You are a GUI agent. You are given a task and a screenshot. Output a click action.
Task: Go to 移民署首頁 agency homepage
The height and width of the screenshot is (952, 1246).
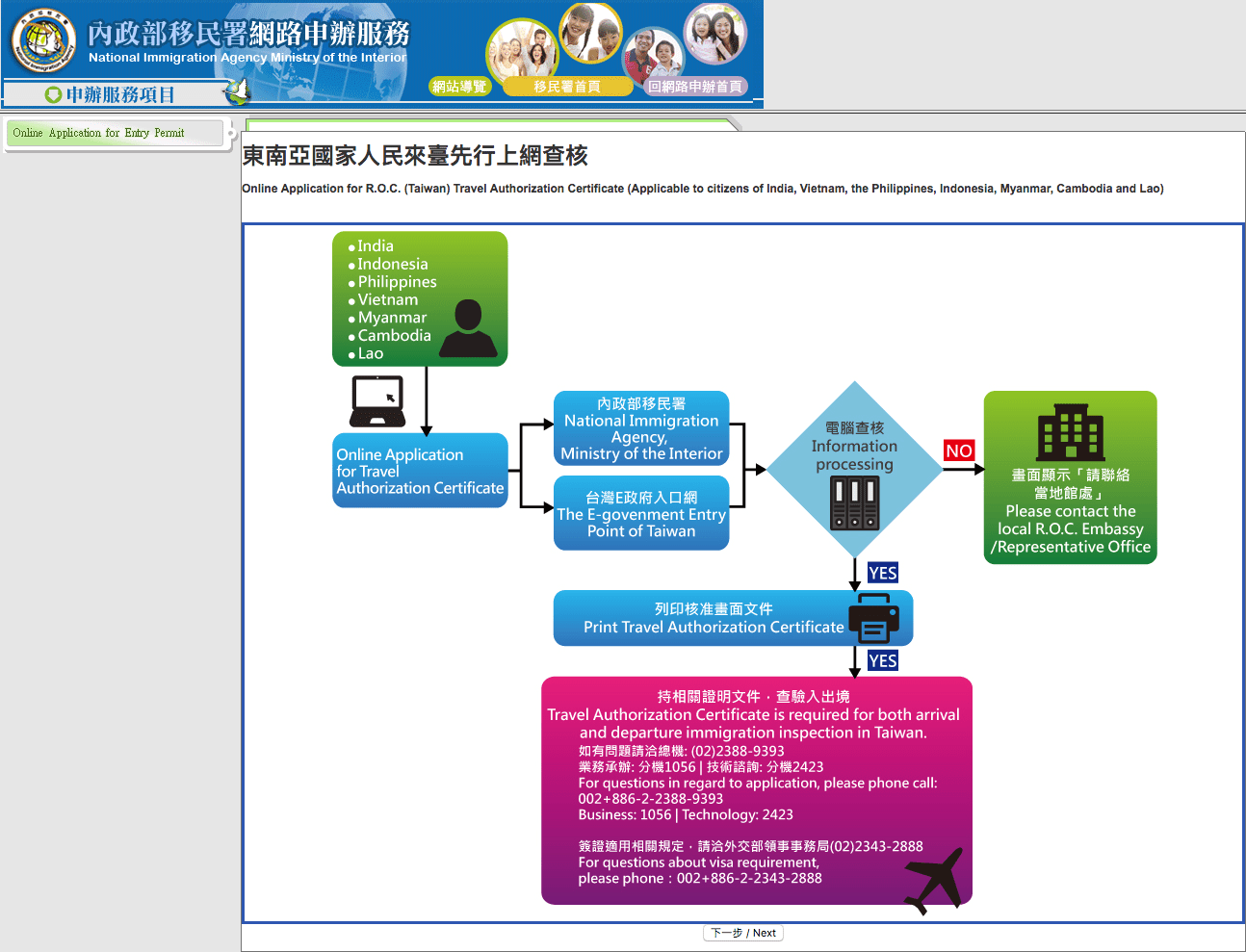point(567,87)
